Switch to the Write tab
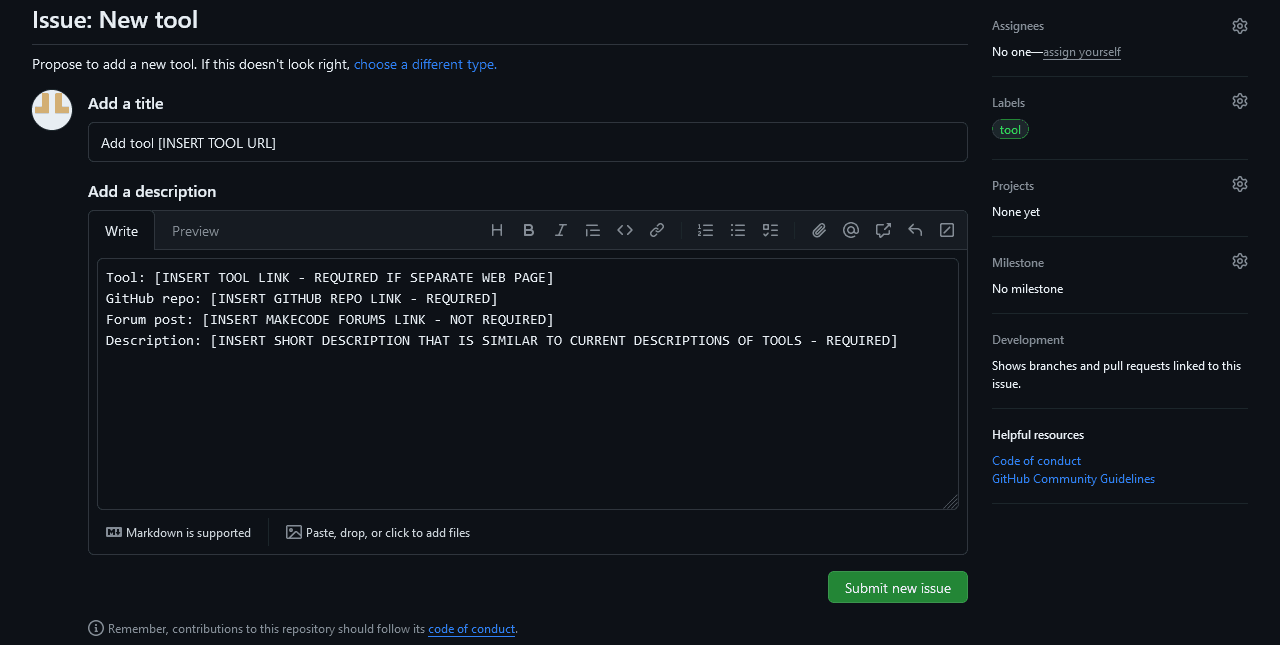The height and width of the screenshot is (645, 1280). tap(122, 231)
